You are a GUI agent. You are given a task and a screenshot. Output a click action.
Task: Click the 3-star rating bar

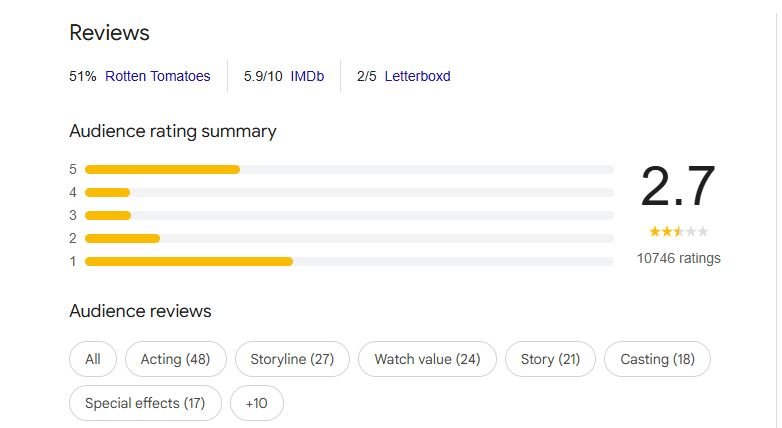349,215
